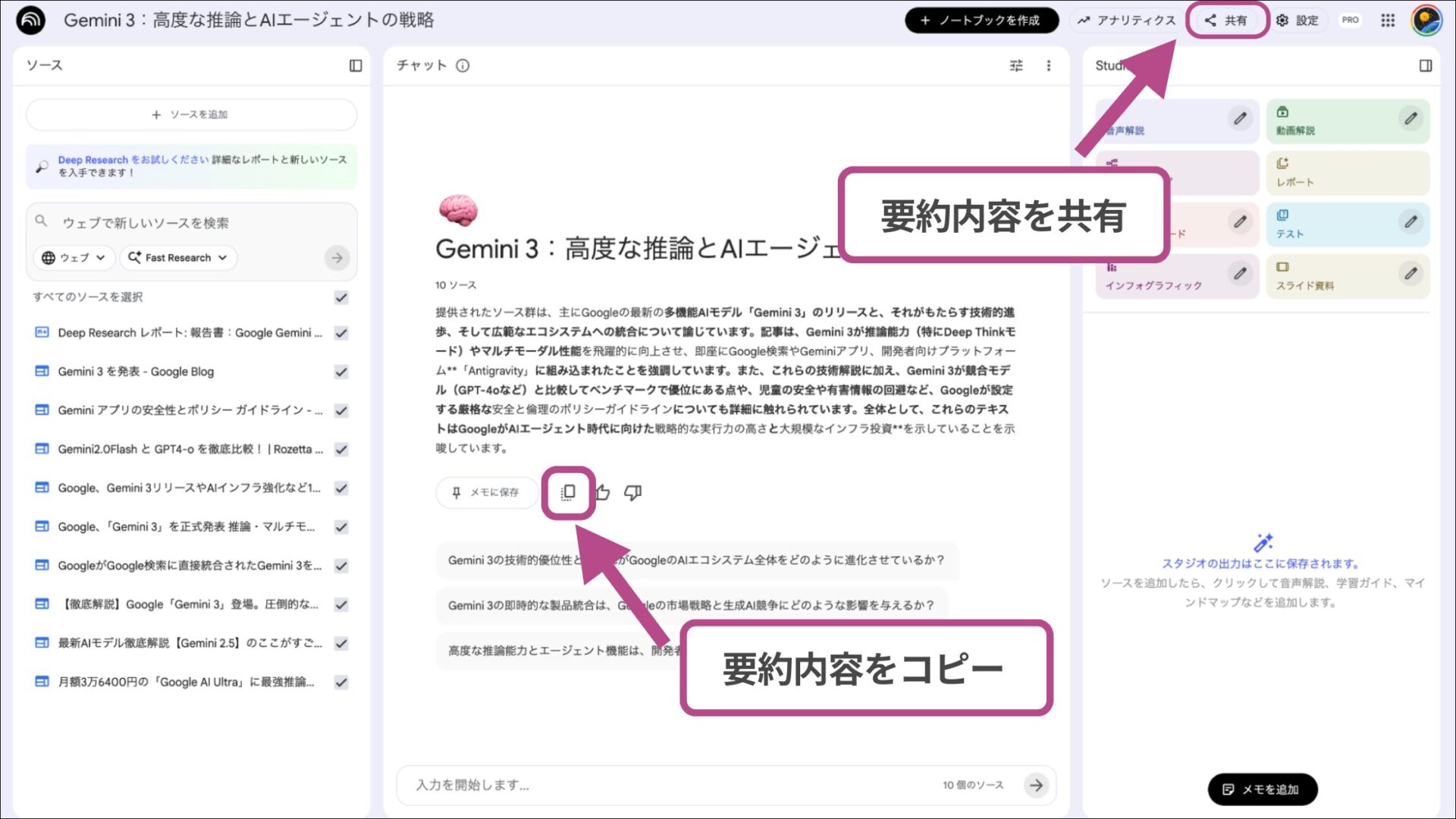Image resolution: width=1456 pixels, height=819 pixels.
Task: Open the ウェブ dropdown
Action: click(x=73, y=258)
